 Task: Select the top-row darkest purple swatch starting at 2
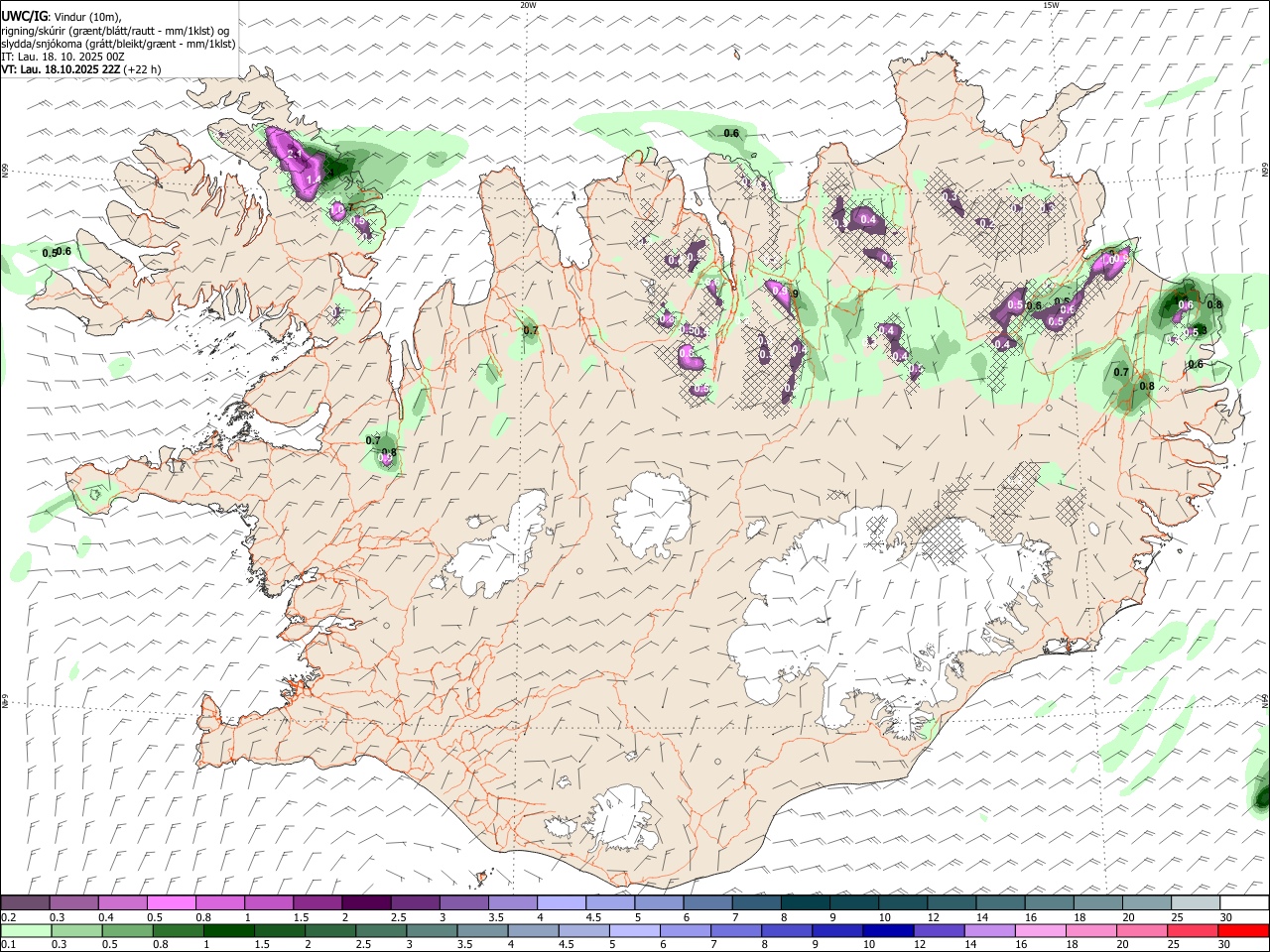365,903
